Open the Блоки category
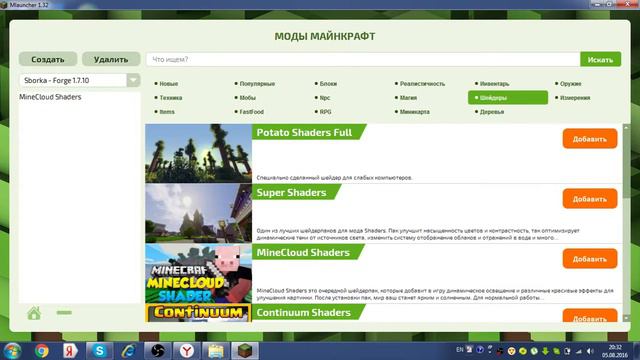Screen dimensions: 640x360 (x=328, y=84)
